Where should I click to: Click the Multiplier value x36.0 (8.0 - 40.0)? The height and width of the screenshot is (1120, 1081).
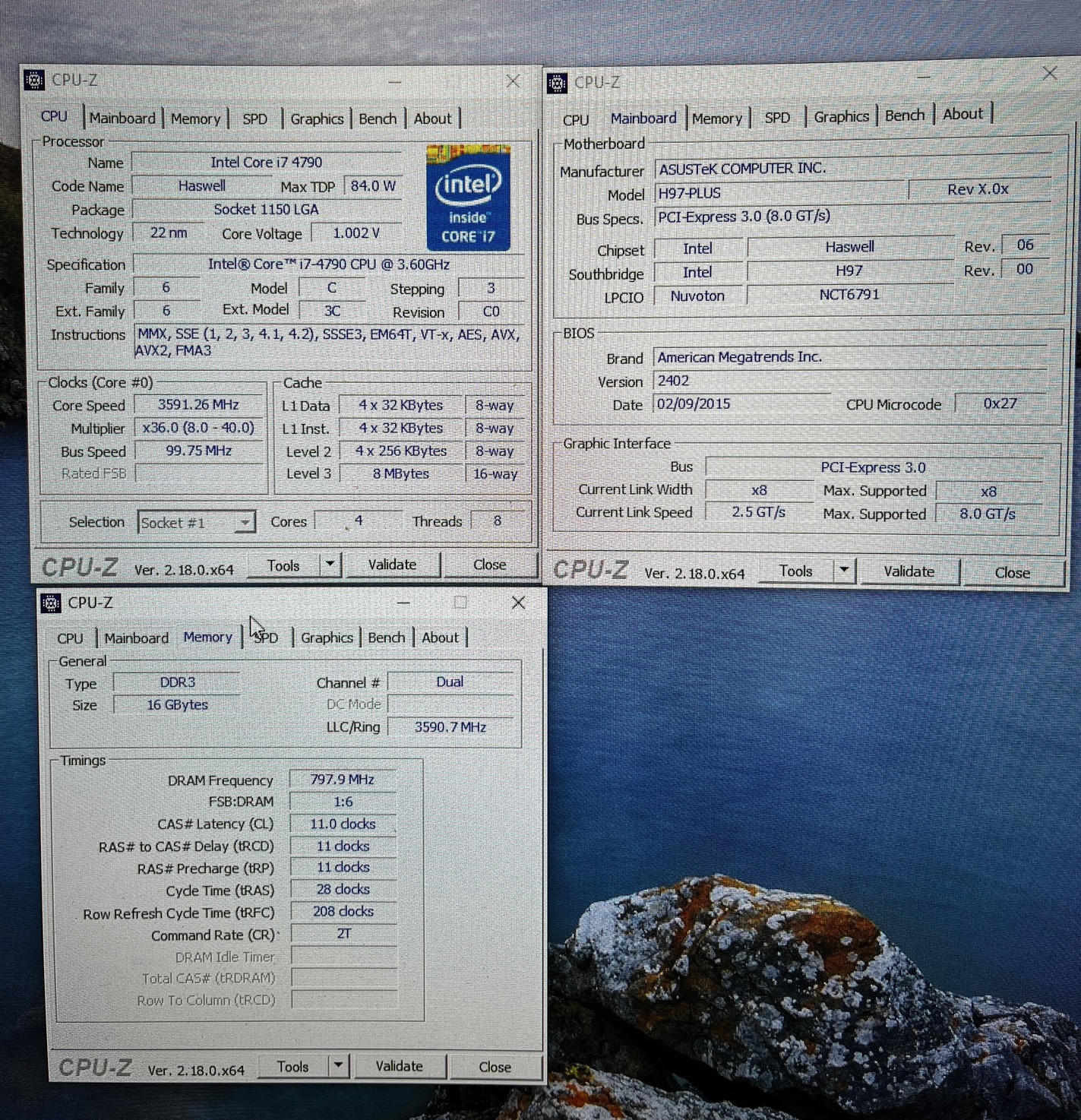click(x=198, y=428)
